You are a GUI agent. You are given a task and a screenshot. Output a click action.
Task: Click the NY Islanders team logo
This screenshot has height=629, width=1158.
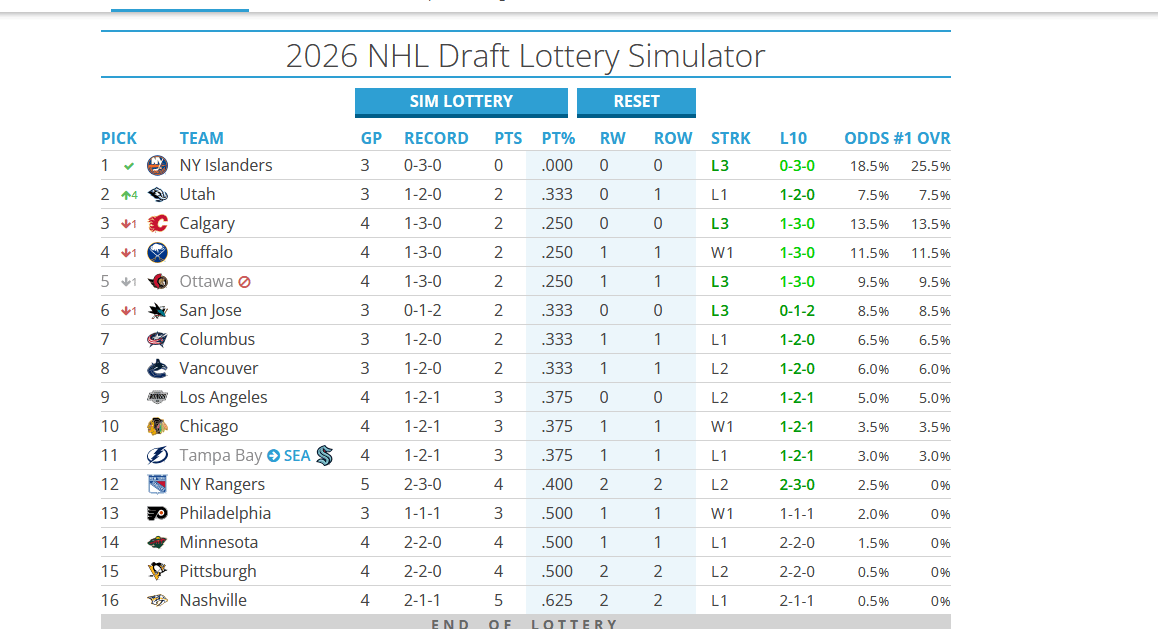(157, 166)
